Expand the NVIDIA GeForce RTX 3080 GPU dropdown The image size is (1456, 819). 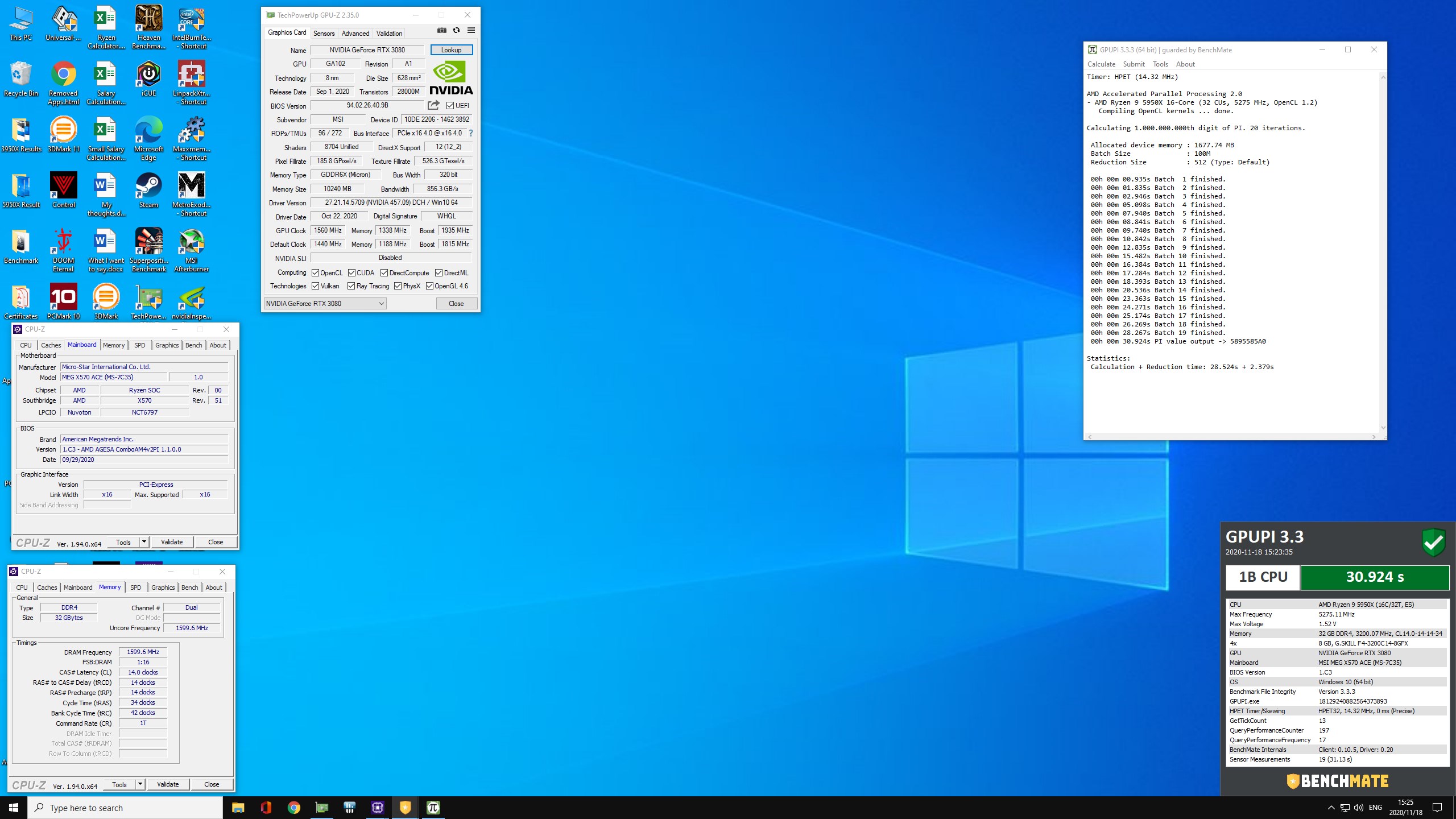[x=325, y=304]
